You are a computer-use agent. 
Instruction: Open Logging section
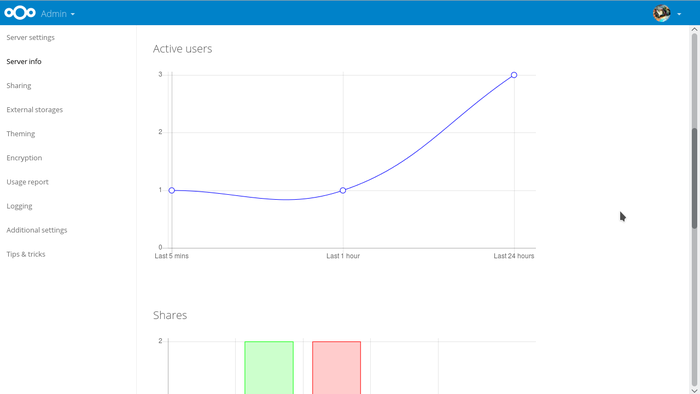tap(19, 206)
